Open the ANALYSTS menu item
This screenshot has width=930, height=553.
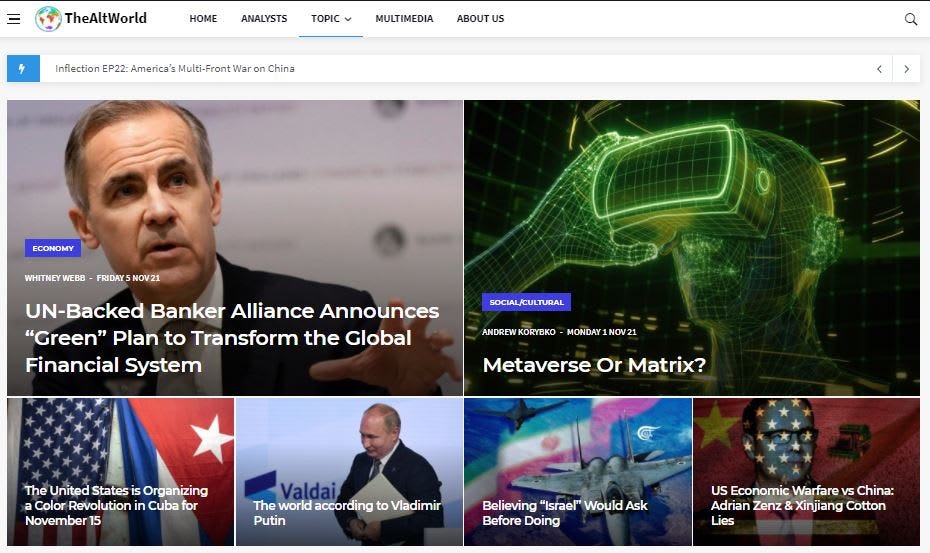coord(264,19)
